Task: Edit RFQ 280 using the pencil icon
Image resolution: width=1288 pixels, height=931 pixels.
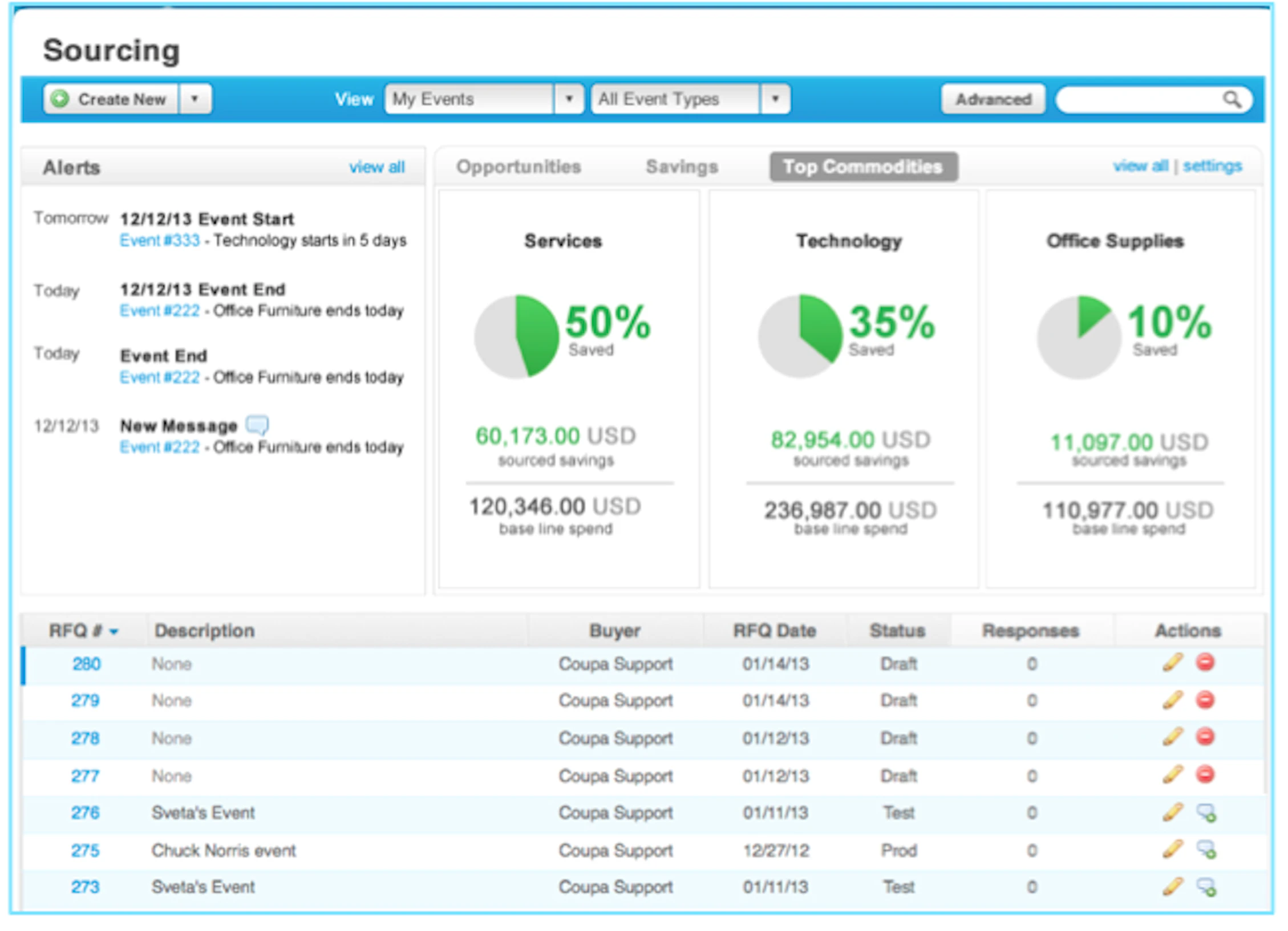Action: pyautogui.click(x=1172, y=663)
